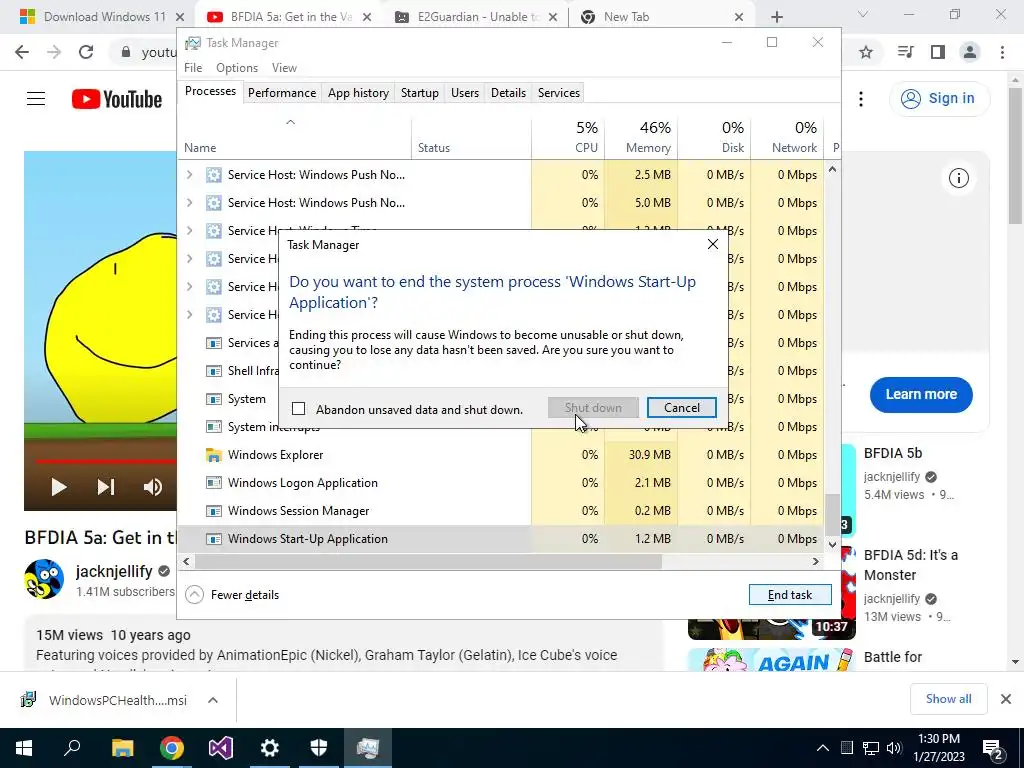Image resolution: width=1024 pixels, height=768 pixels.
Task: Open the jacknjellify channel avatar
Action: pos(44,579)
